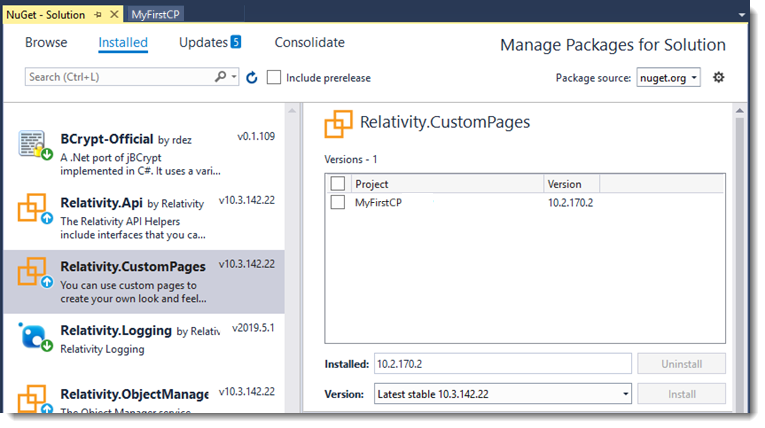
Task: Sort by Version column header
Action: tap(572, 184)
